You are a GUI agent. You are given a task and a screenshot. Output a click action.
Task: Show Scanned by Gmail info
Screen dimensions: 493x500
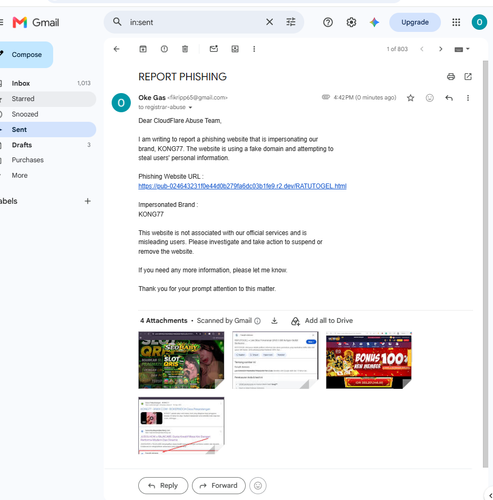[x=257, y=321]
